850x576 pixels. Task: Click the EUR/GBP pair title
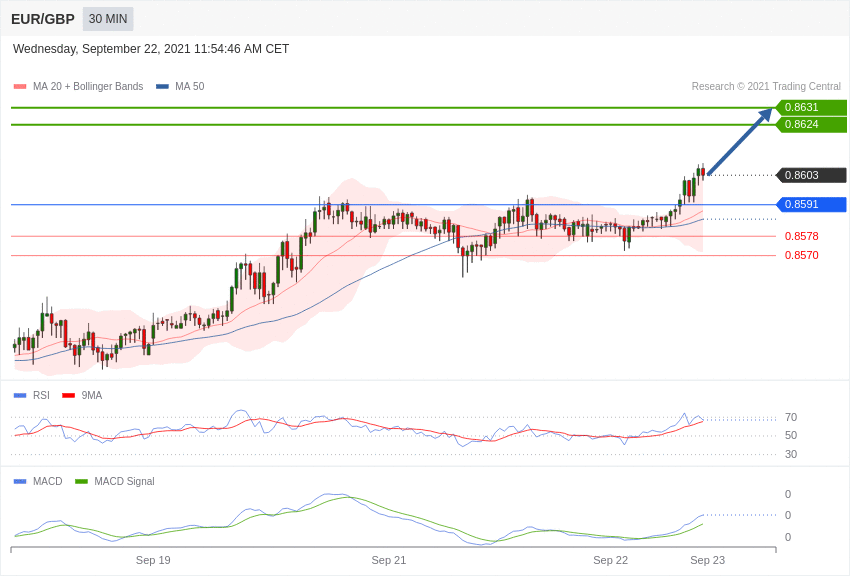tap(43, 19)
